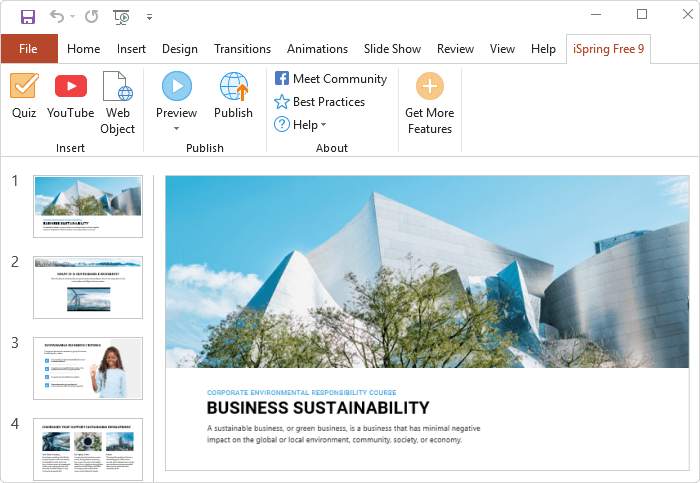Click the Get More Features label
This screenshot has height=483, width=700.
(x=430, y=121)
